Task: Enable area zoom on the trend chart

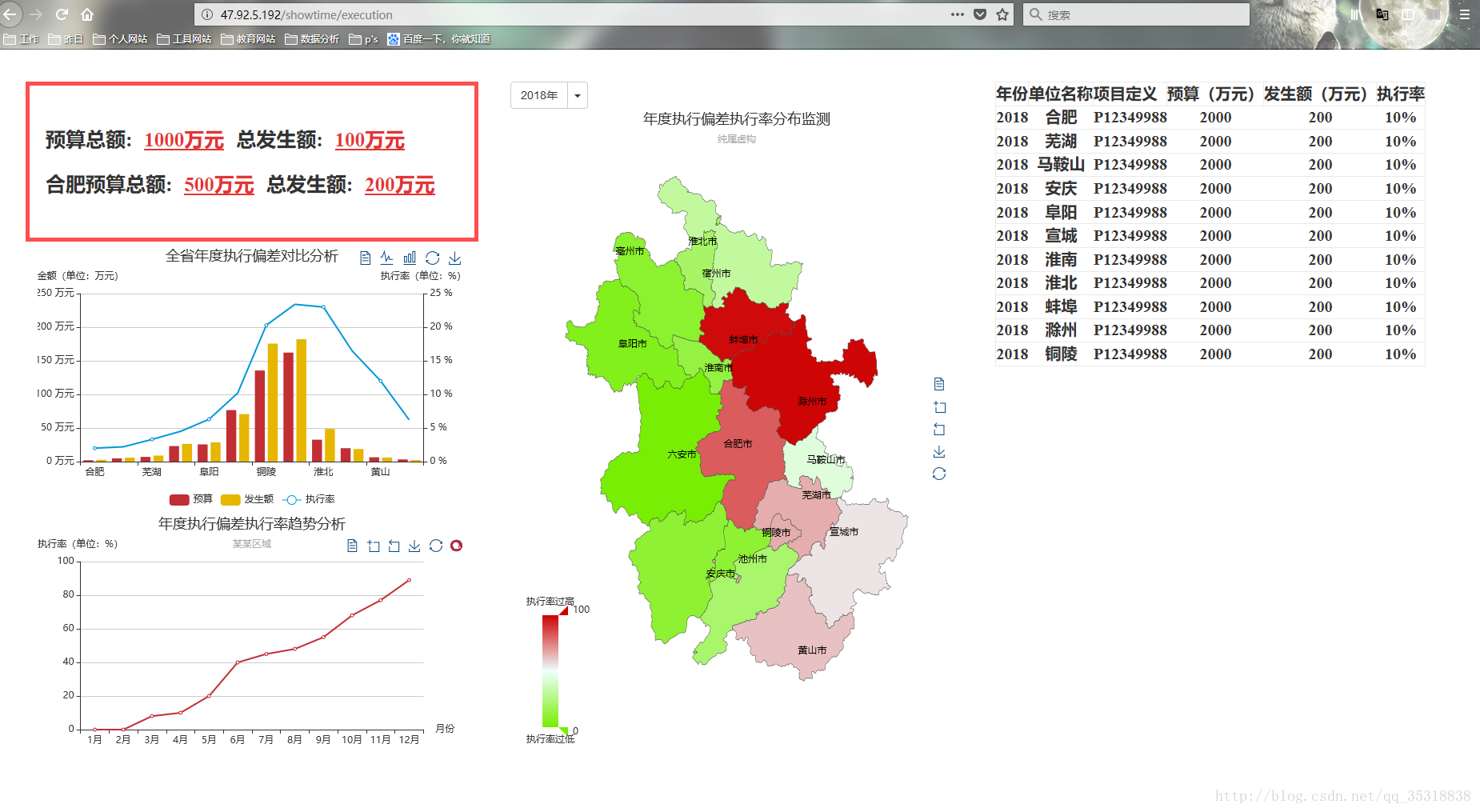Action: point(373,546)
